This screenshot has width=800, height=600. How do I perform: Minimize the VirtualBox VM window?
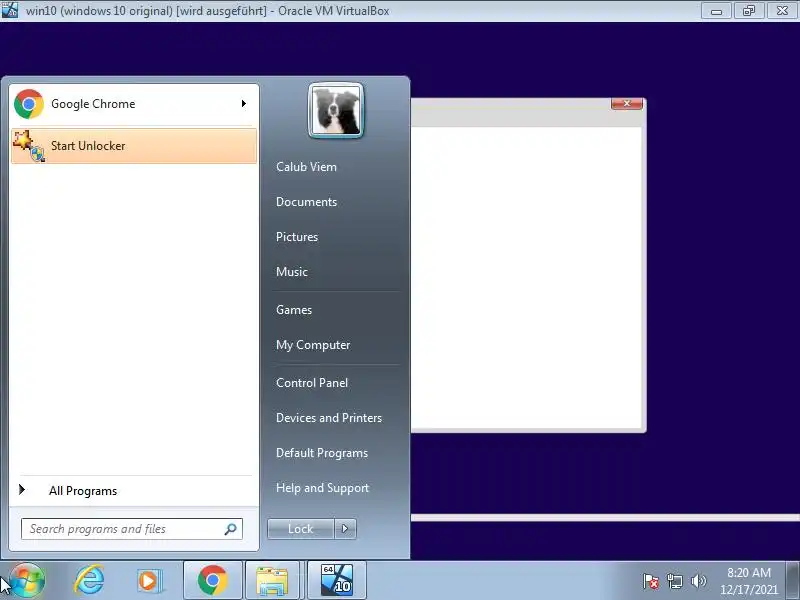pyautogui.click(x=716, y=11)
